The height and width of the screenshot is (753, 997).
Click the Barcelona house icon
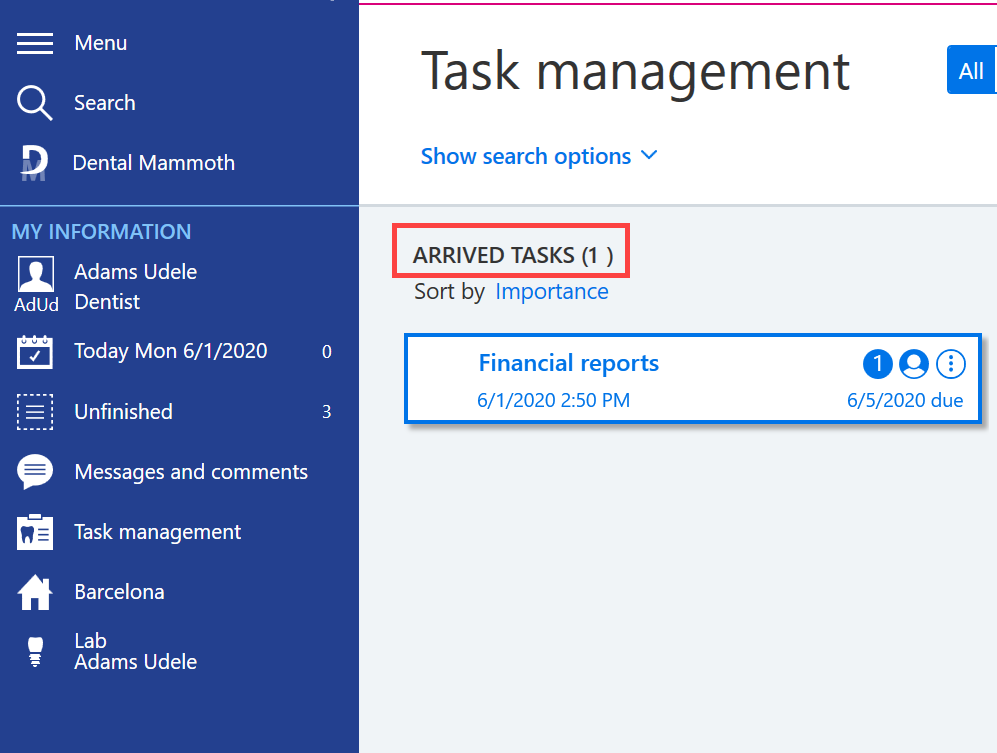click(35, 592)
